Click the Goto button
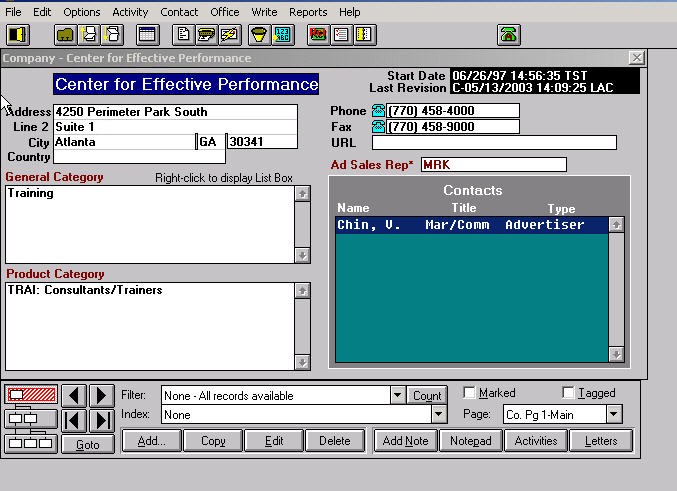The height and width of the screenshot is (491, 677). click(88, 444)
